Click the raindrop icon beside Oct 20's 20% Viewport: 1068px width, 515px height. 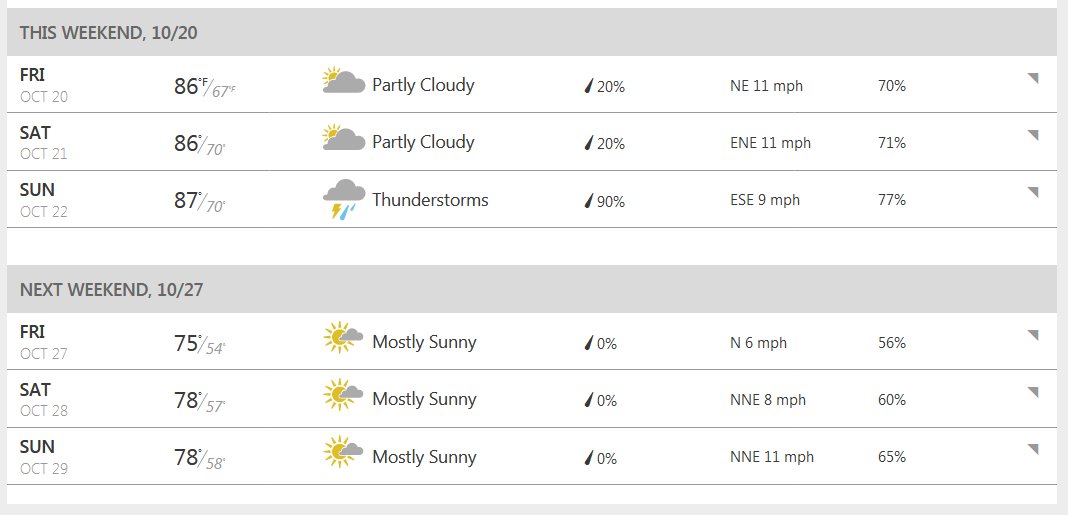[x=589, y=86]
